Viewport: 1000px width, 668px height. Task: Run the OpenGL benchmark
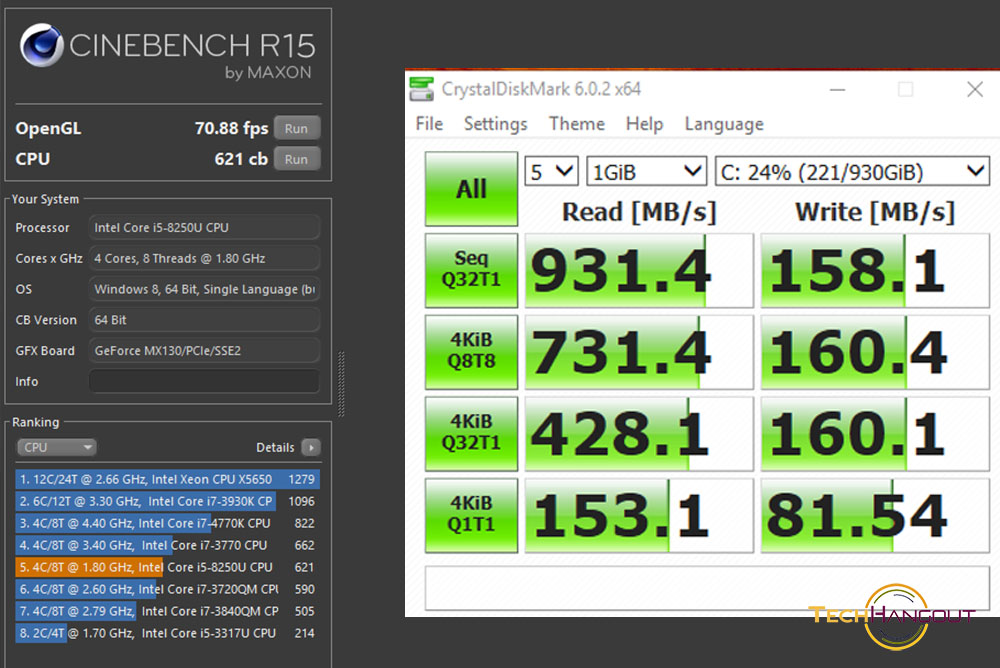pyautogui.click(x=297, y=128)
